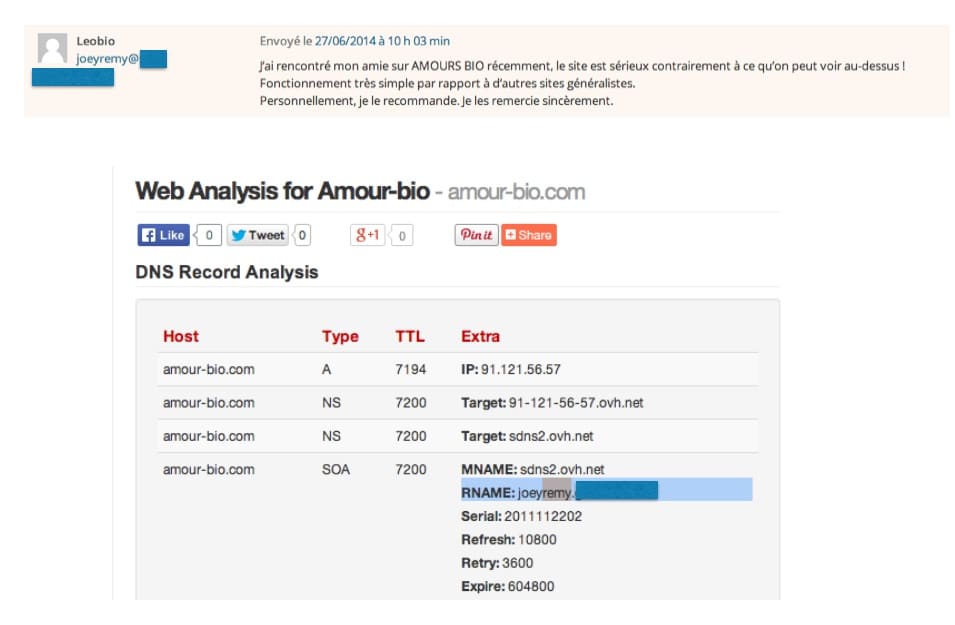
Task: Click the Type column header
Action: pyautogui.click(x=340, y=336)
